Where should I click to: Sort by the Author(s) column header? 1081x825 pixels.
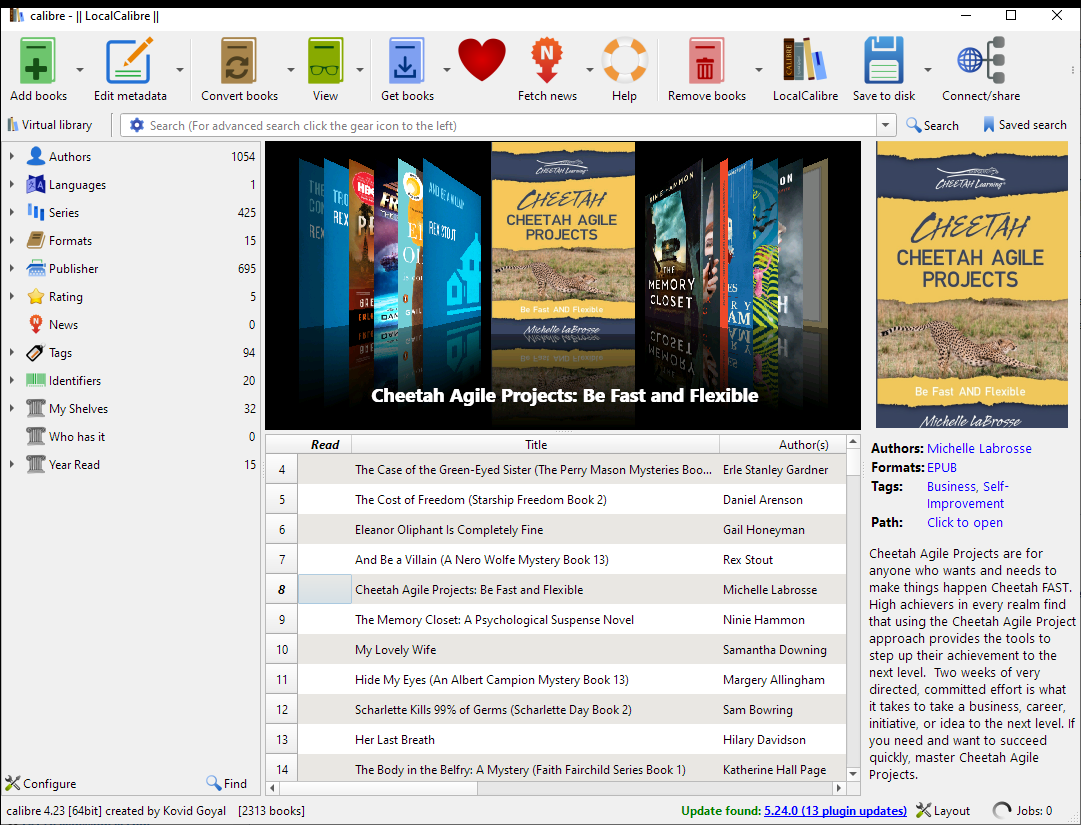782,445
